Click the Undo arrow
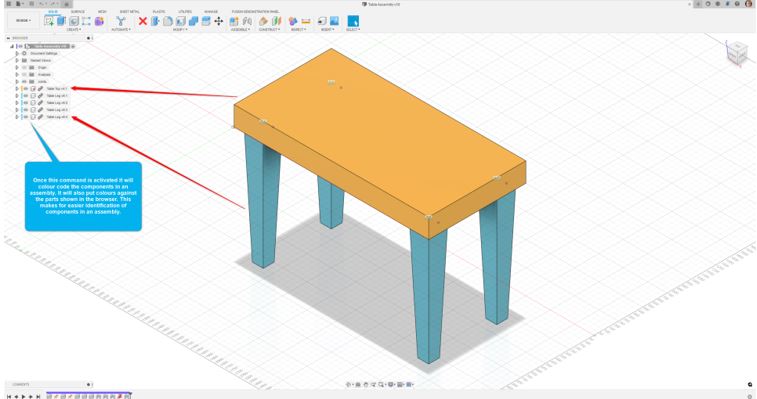 pos(42,4)
